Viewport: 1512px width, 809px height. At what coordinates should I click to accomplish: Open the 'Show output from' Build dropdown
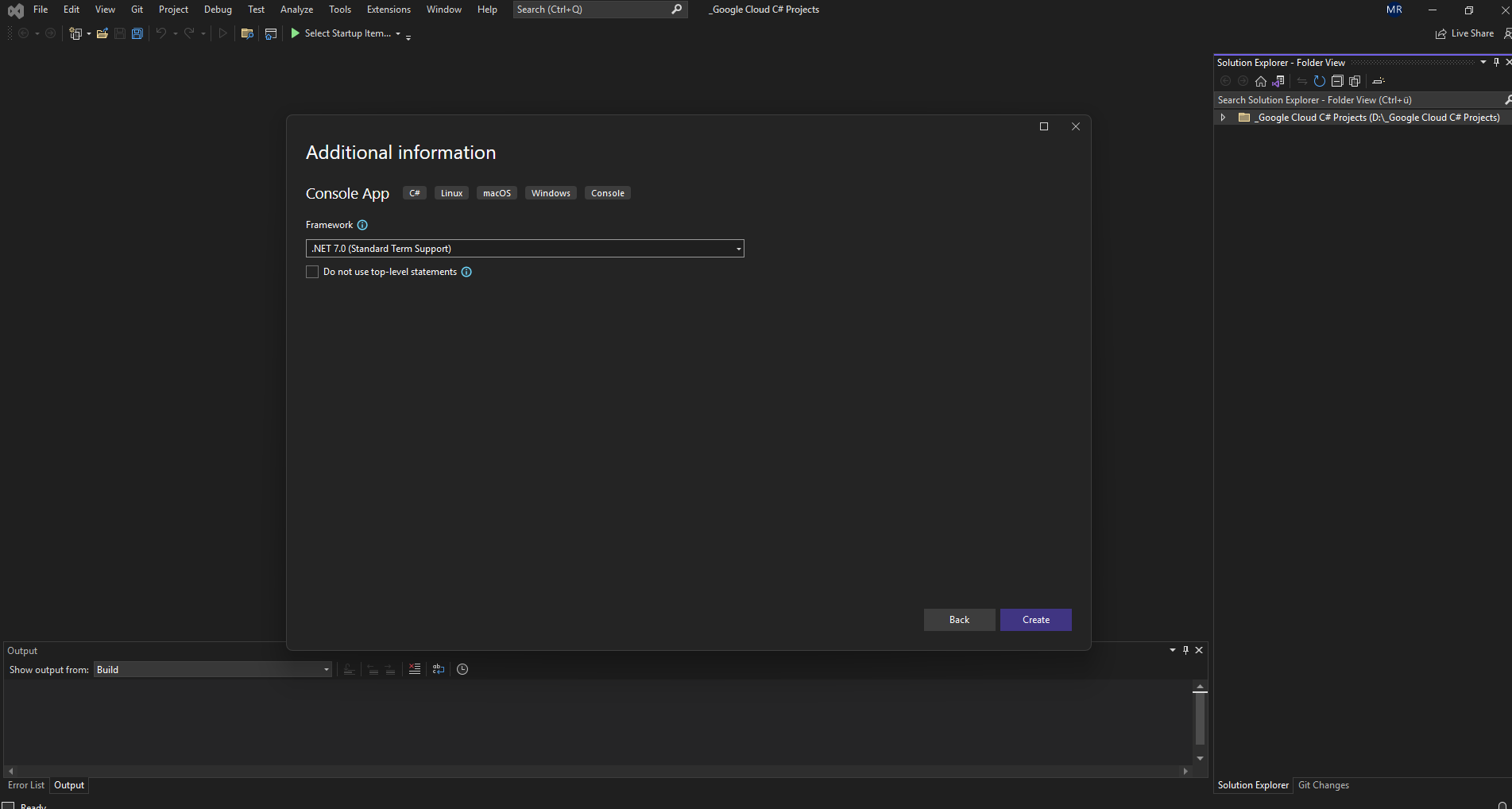[212, 670]
